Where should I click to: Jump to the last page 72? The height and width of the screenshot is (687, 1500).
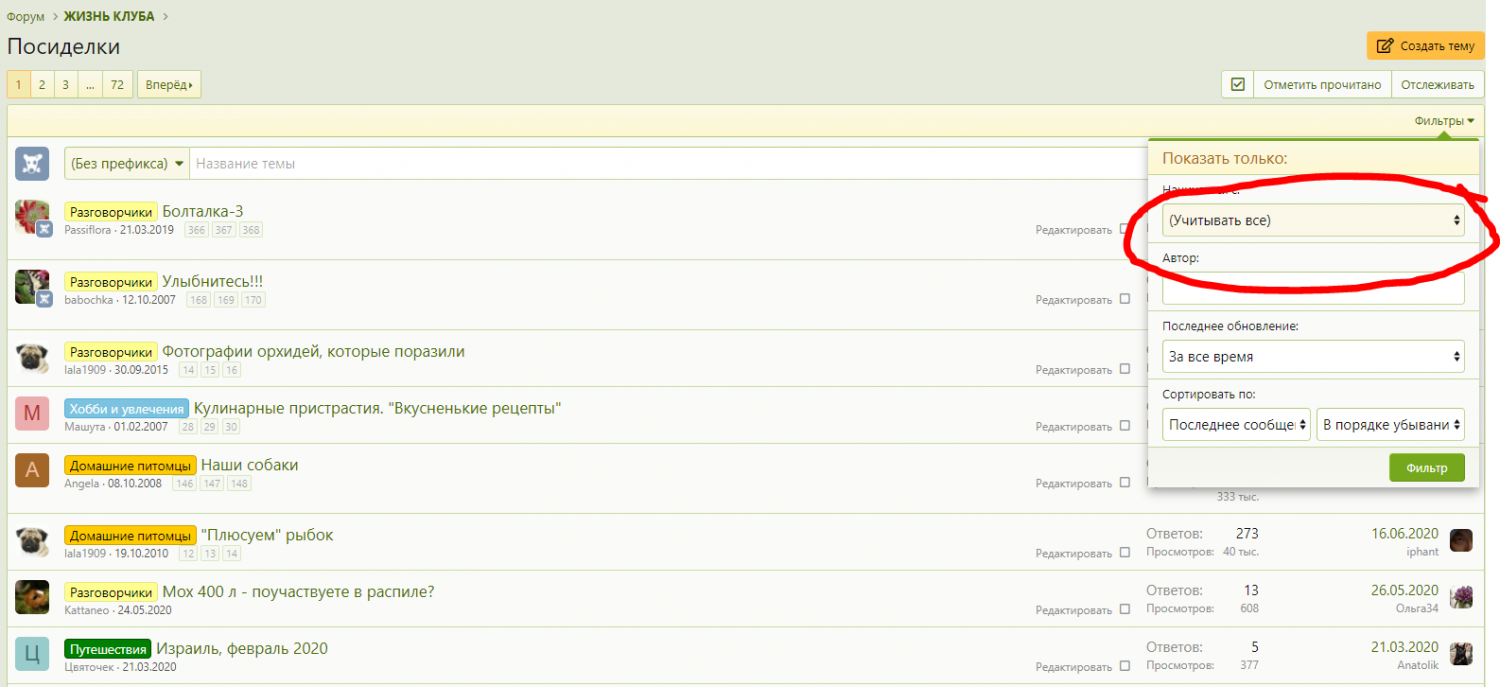(117, 85)
